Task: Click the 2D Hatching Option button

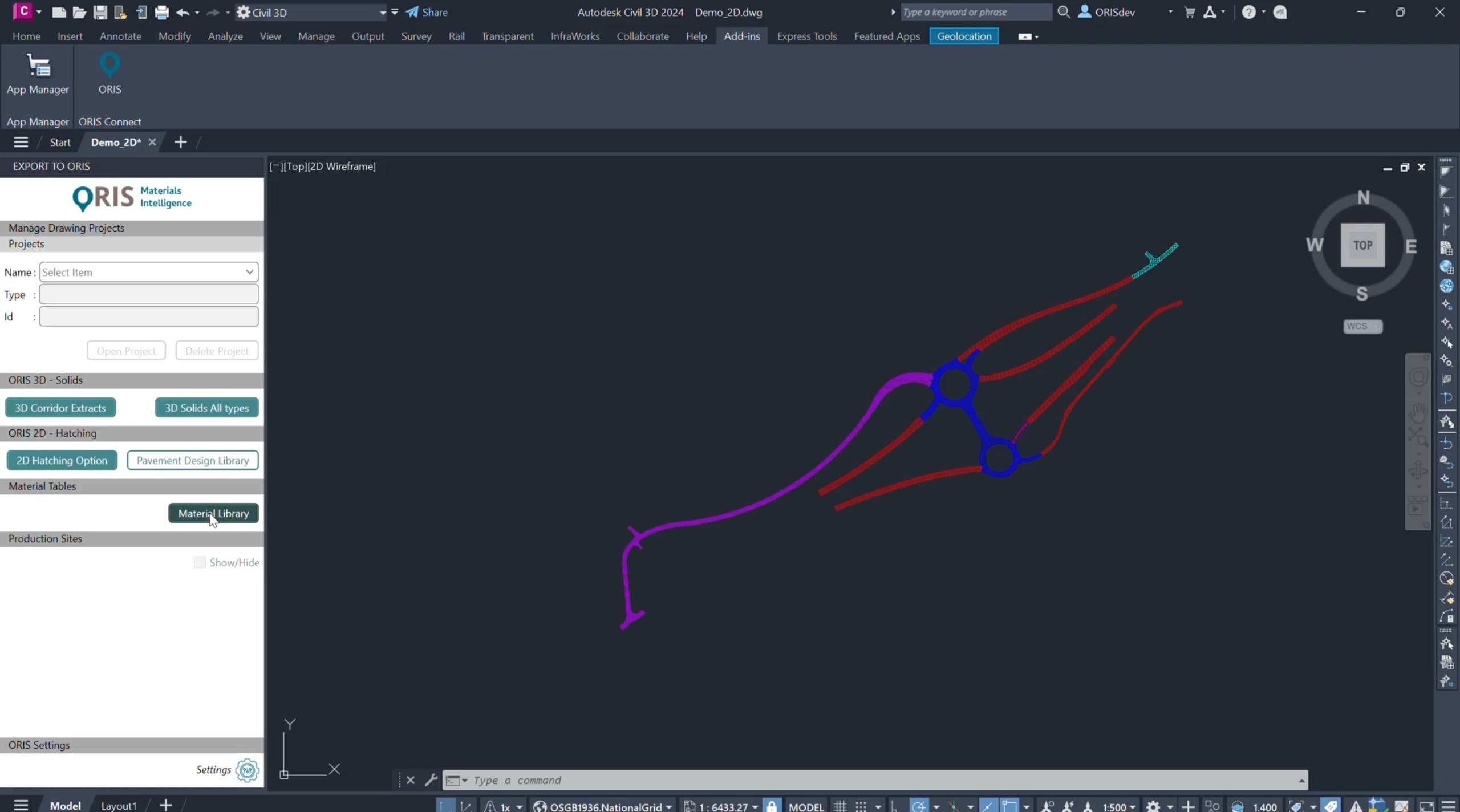Action: [x=62, y=460]
